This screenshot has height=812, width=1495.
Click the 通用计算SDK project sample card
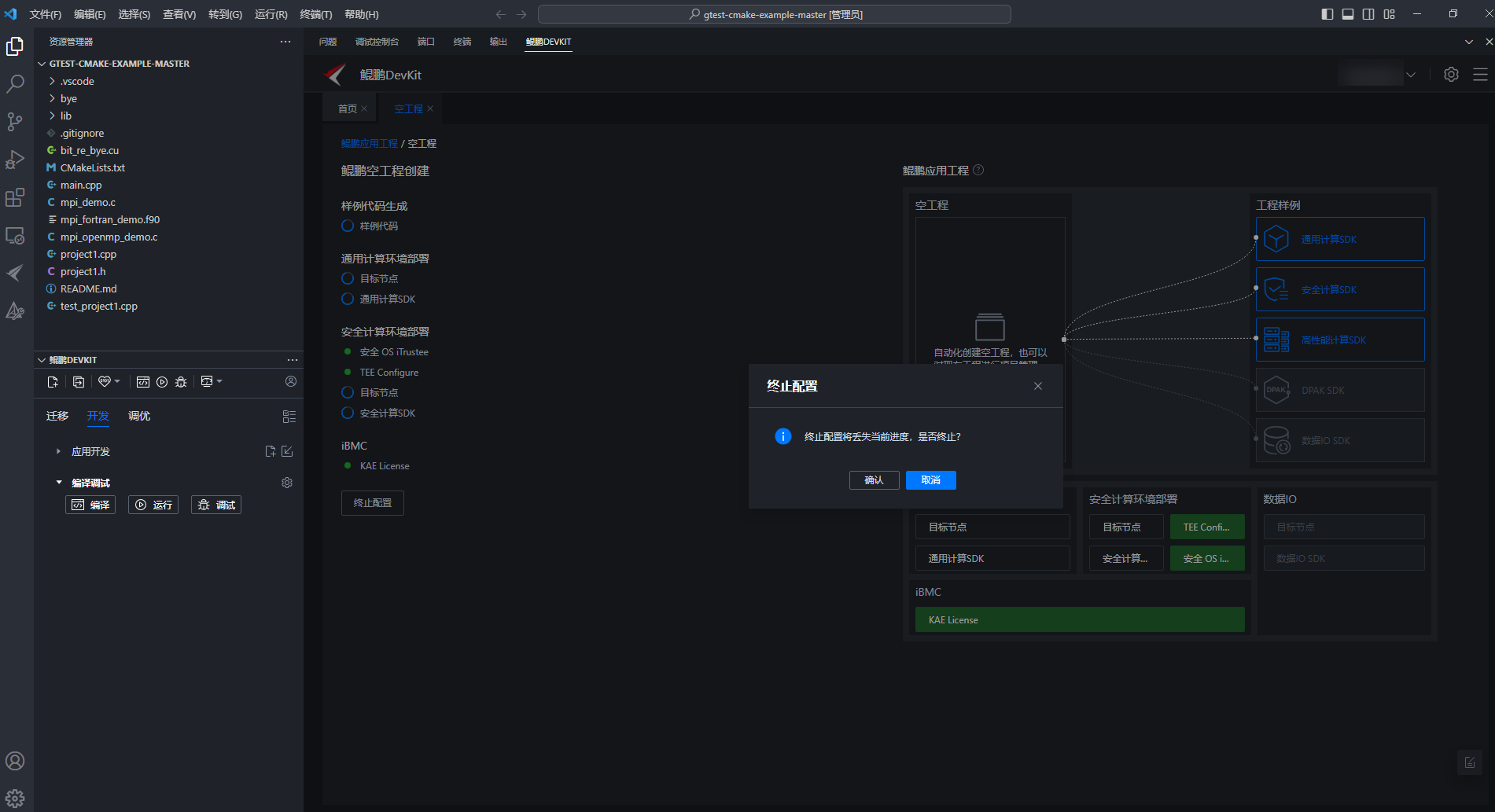point(1340,239)
